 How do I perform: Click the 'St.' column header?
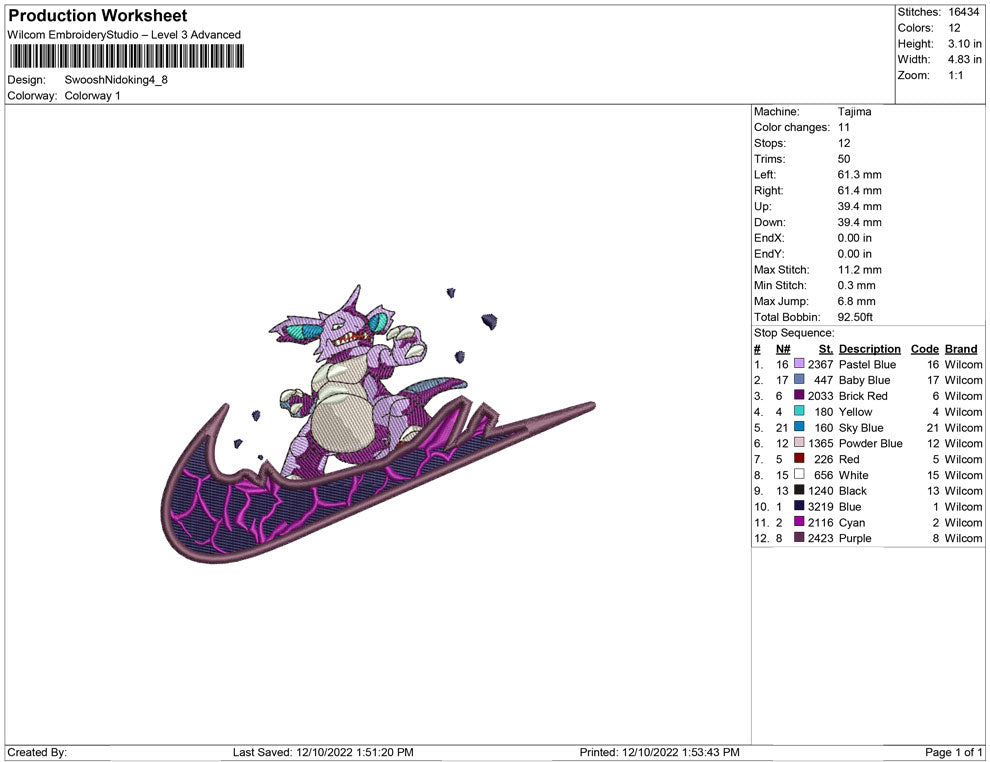coord(825,349)
